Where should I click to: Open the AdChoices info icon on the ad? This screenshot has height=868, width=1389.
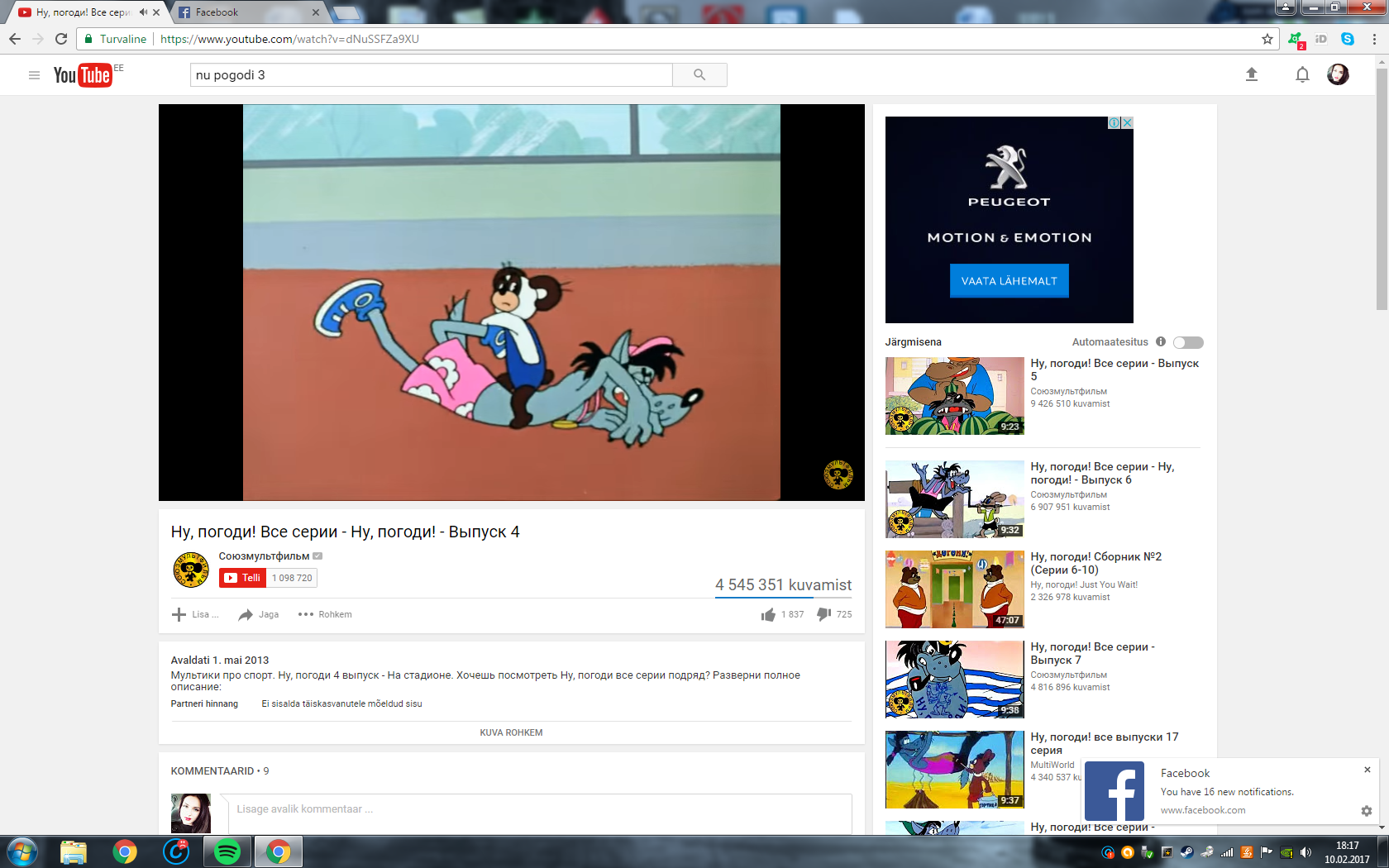coord(1115,122)
